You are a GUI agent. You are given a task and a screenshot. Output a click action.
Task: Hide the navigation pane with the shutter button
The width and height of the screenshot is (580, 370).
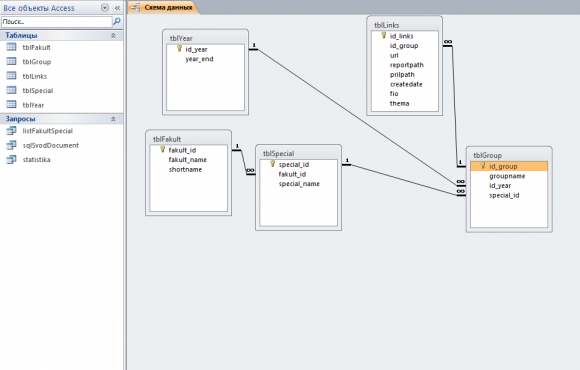point(117,8)
